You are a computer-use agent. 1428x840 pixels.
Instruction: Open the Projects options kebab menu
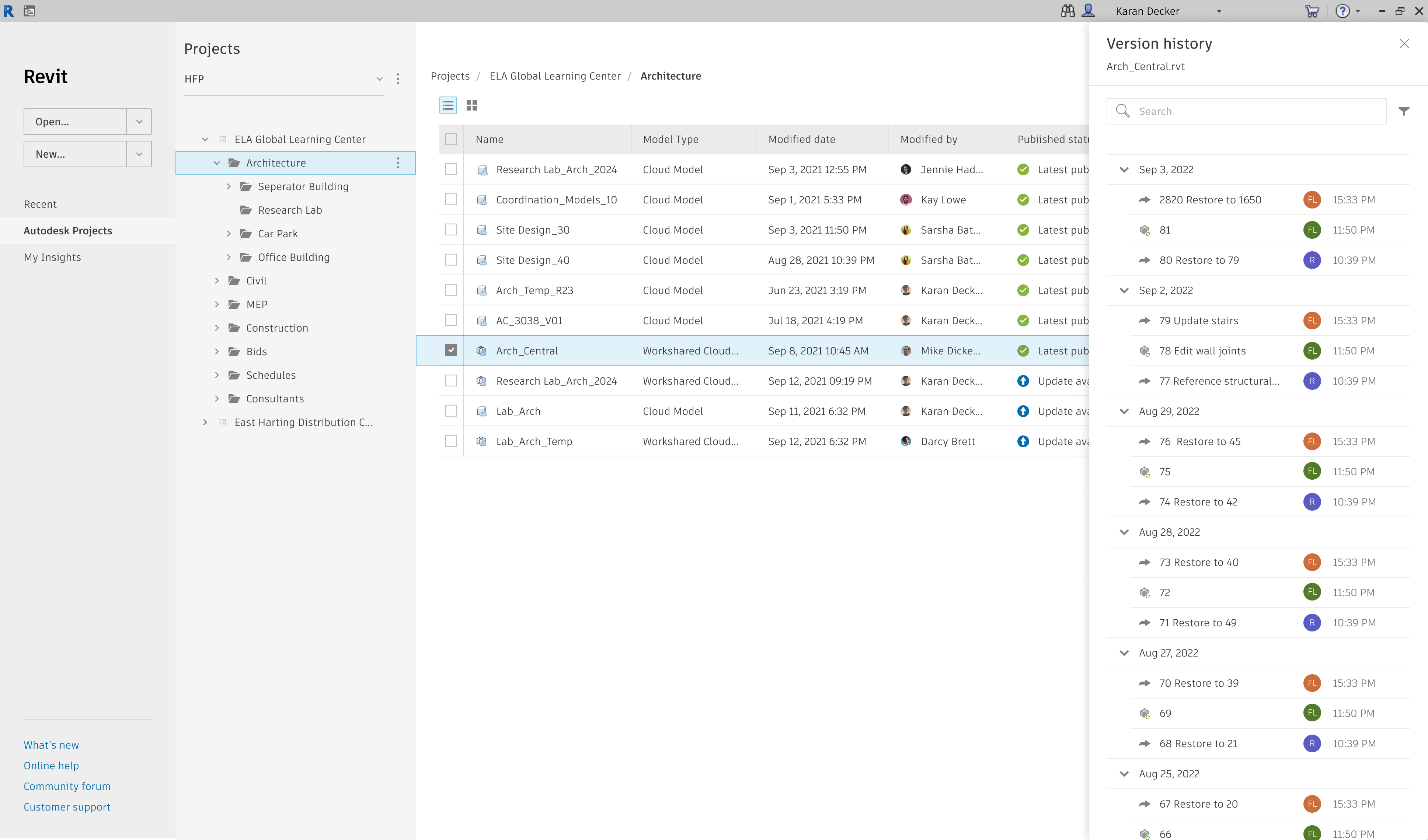coord(398,79)
